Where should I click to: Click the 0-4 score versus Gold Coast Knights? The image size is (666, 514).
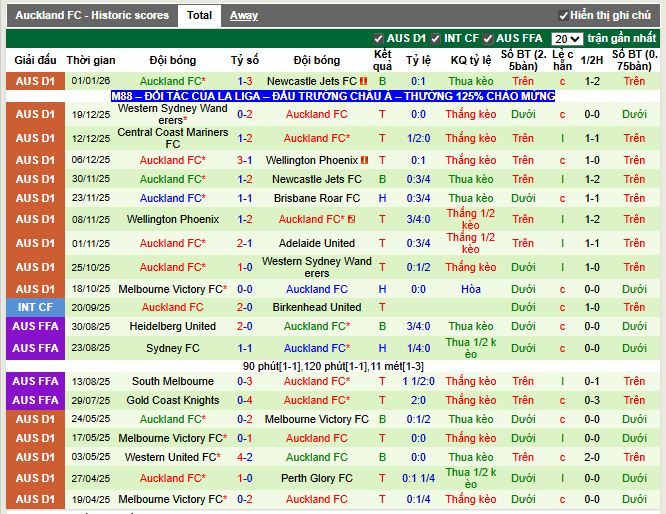245,400
